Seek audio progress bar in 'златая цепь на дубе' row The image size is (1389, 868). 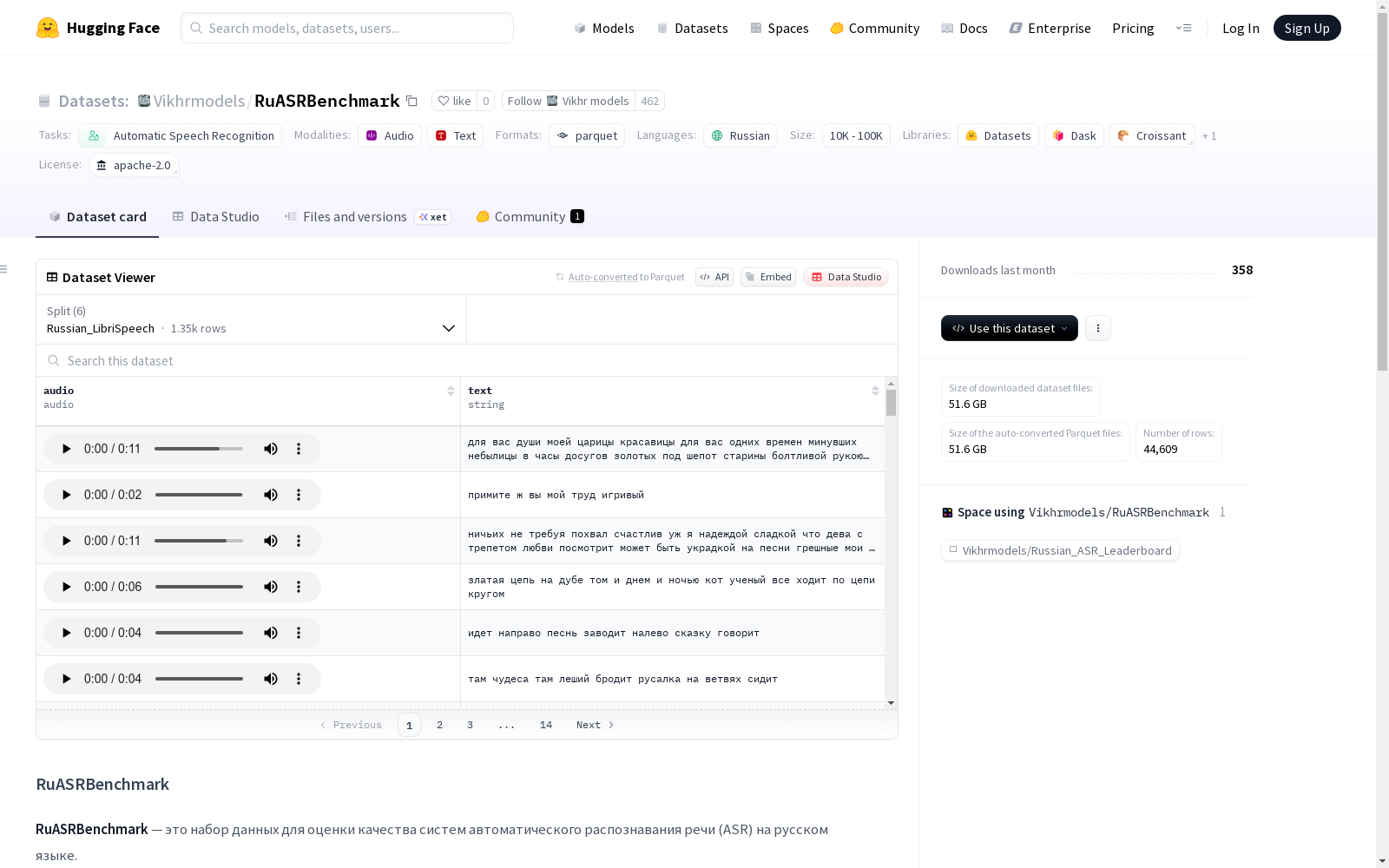(199, 587)
